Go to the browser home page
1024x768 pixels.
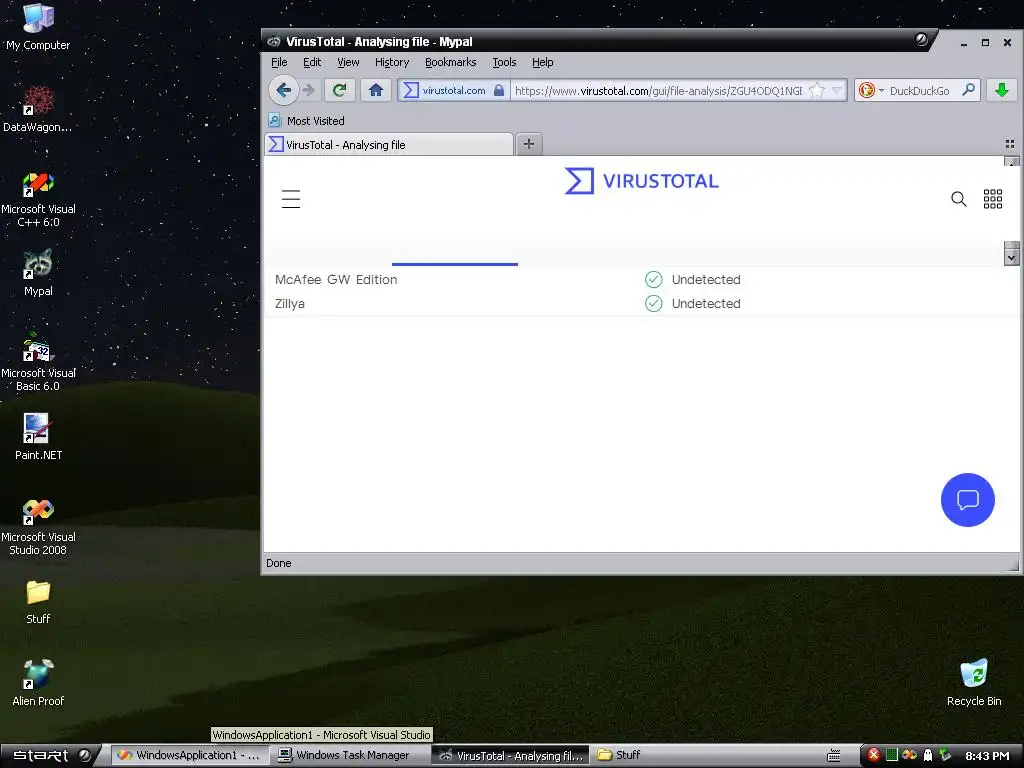tap(376, 90)
